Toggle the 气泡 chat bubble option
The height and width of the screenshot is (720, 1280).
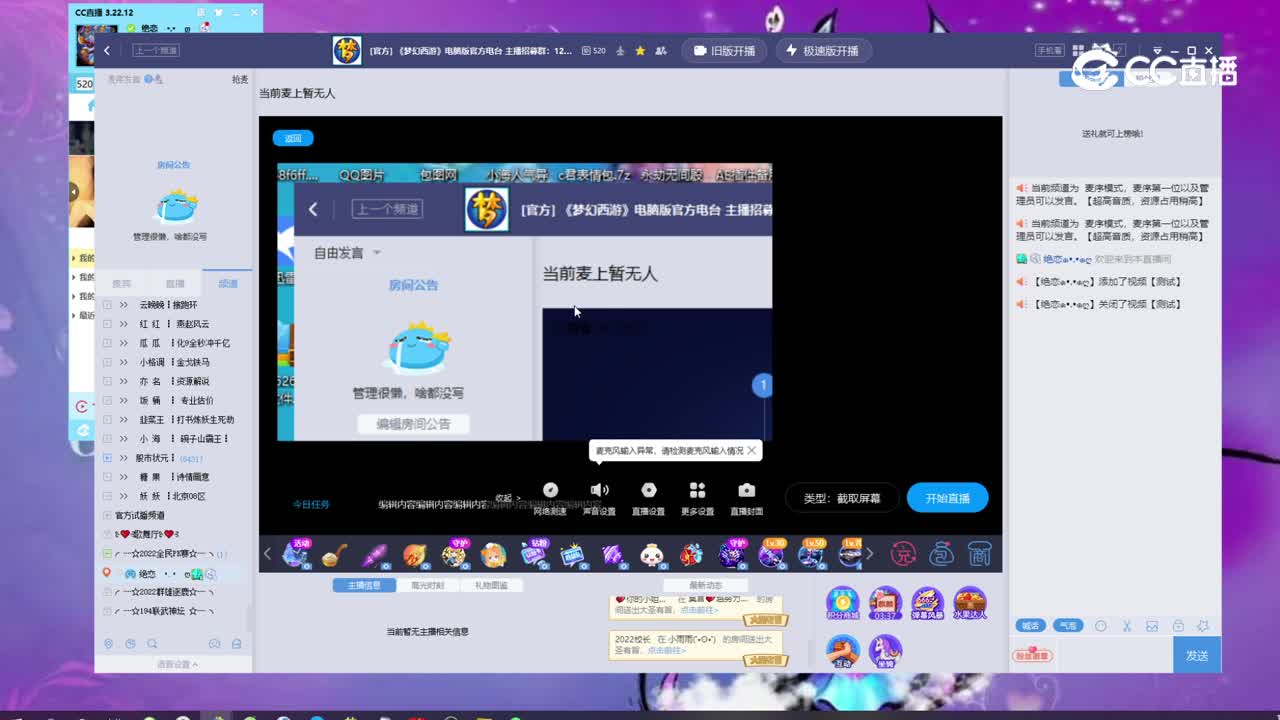(x=1068, y=626)
